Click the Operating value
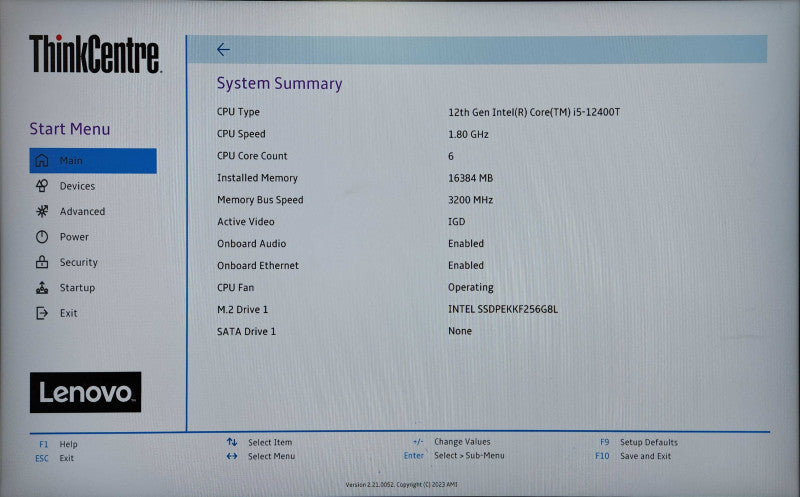Image resolution: width=800 pixels, height=497 pixels. [471, 287]
